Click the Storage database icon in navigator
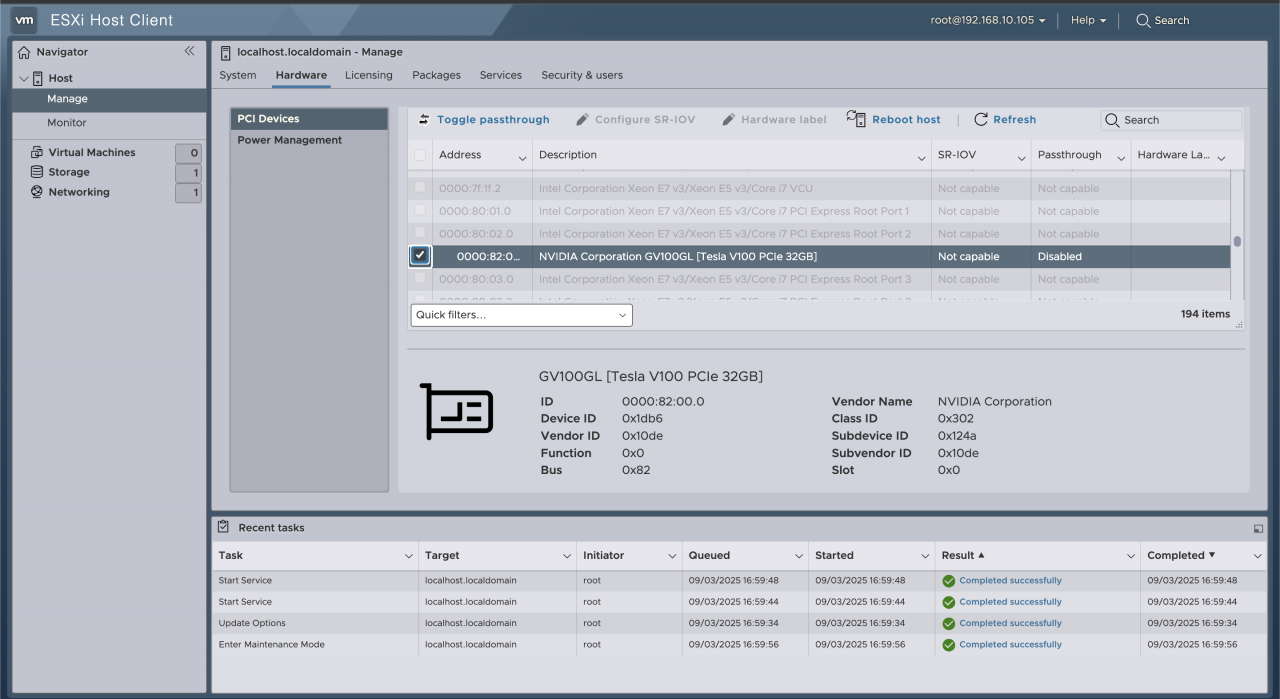Viewport: 1280px width, 699px height. [x=37, y=172]
